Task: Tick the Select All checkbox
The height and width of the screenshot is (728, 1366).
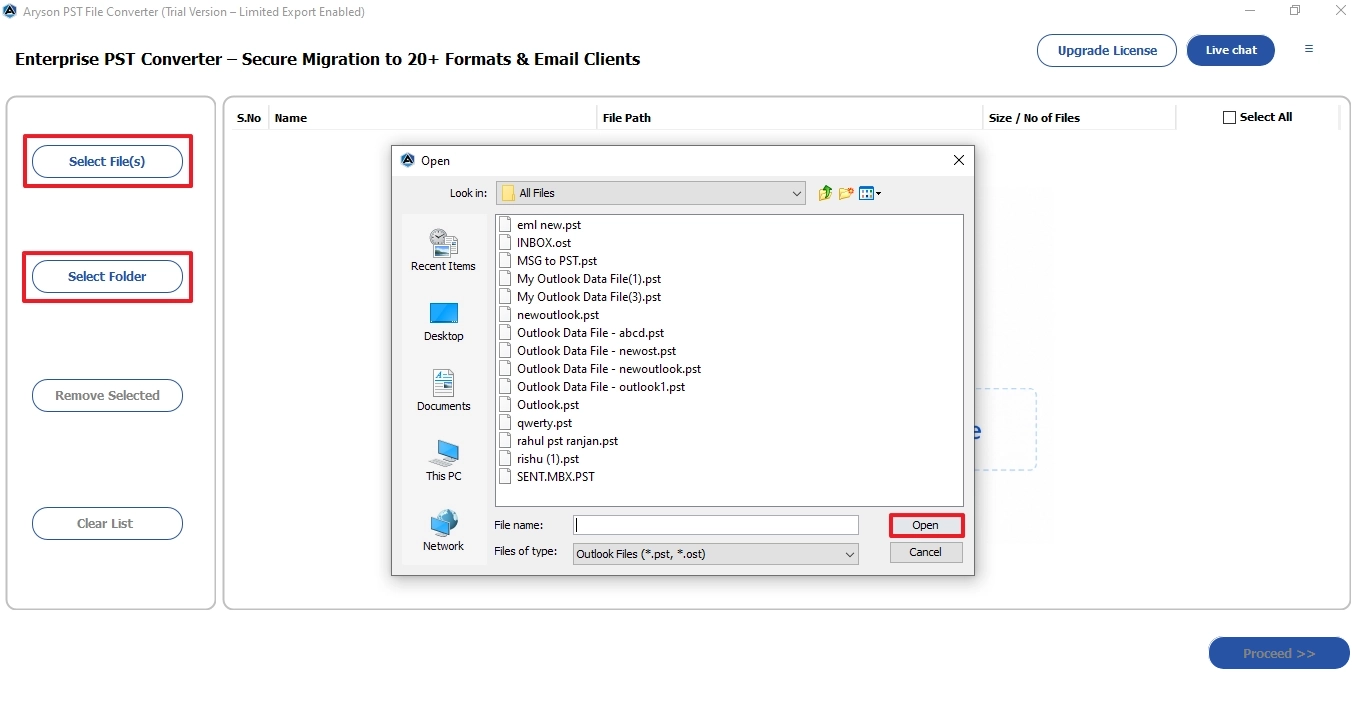Action: click(x=1229, y=118)
